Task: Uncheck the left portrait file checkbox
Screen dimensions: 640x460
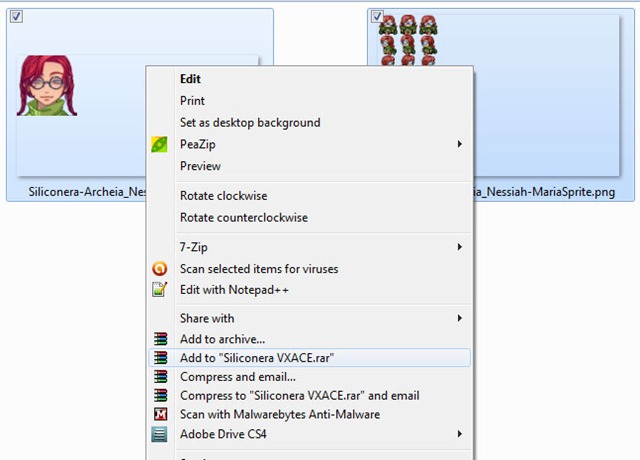Action: [x=19, y=16]
